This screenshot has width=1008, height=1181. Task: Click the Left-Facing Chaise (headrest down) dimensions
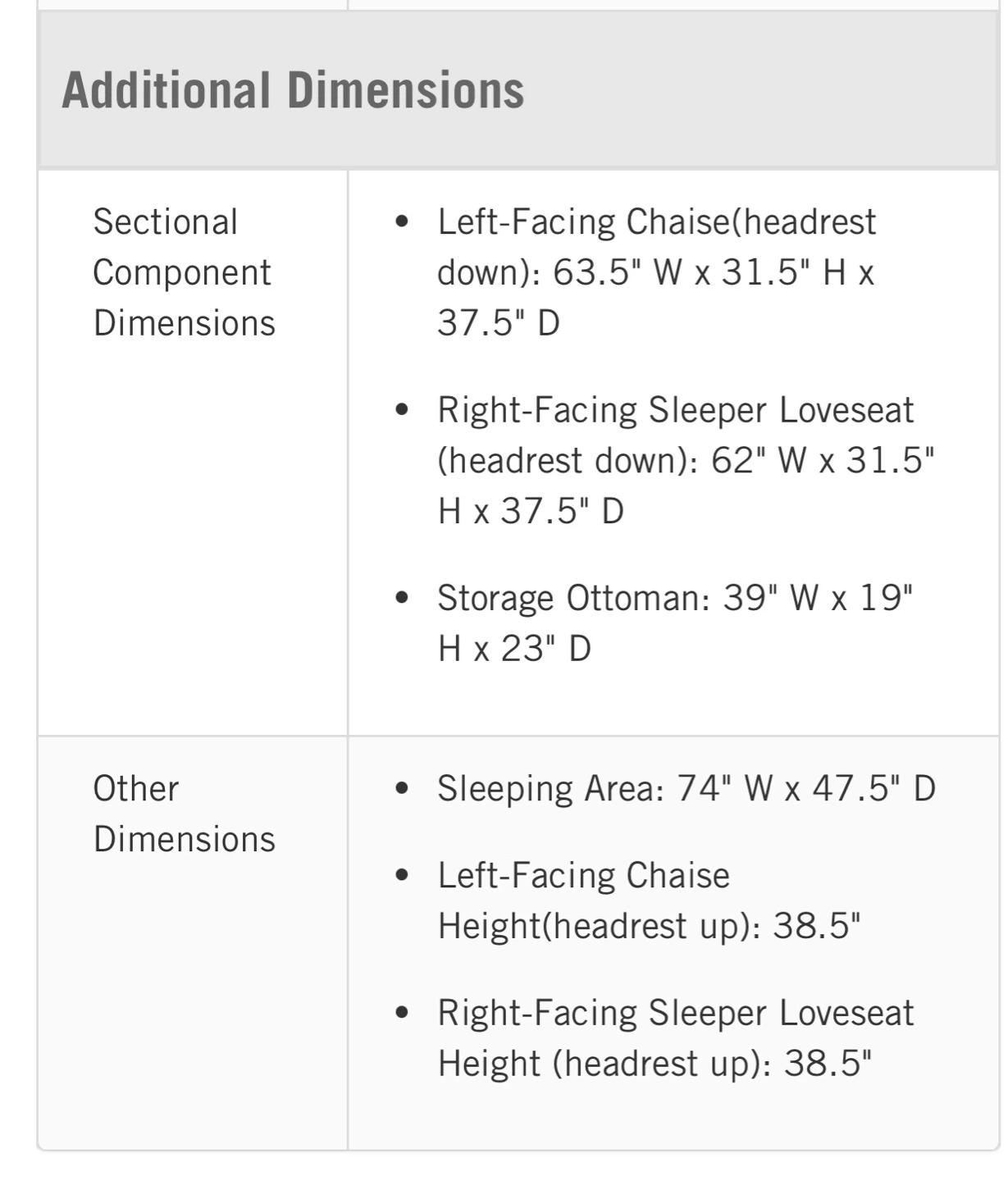[x=657, y=272]
